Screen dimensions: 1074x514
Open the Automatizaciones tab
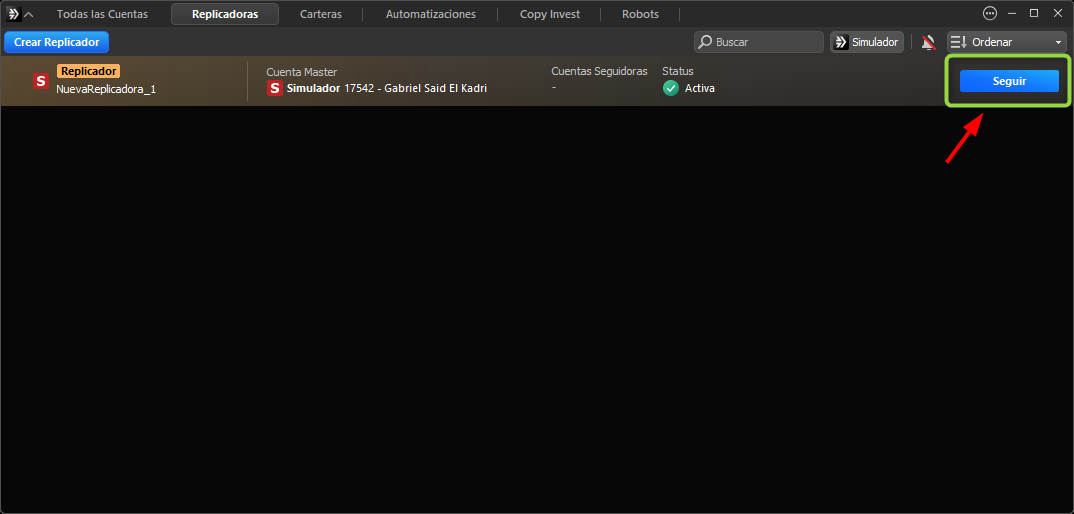pos(431,14)
